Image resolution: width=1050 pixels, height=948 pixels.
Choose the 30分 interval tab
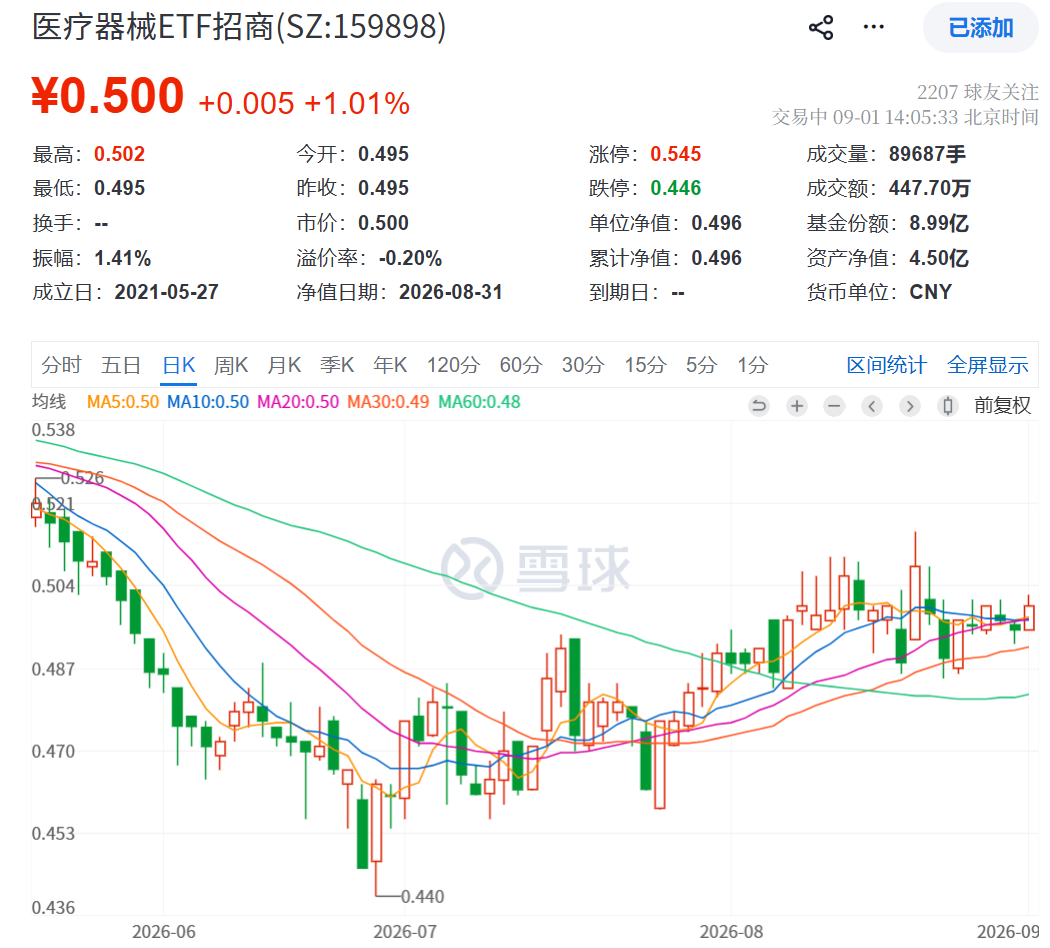[583, 365]
